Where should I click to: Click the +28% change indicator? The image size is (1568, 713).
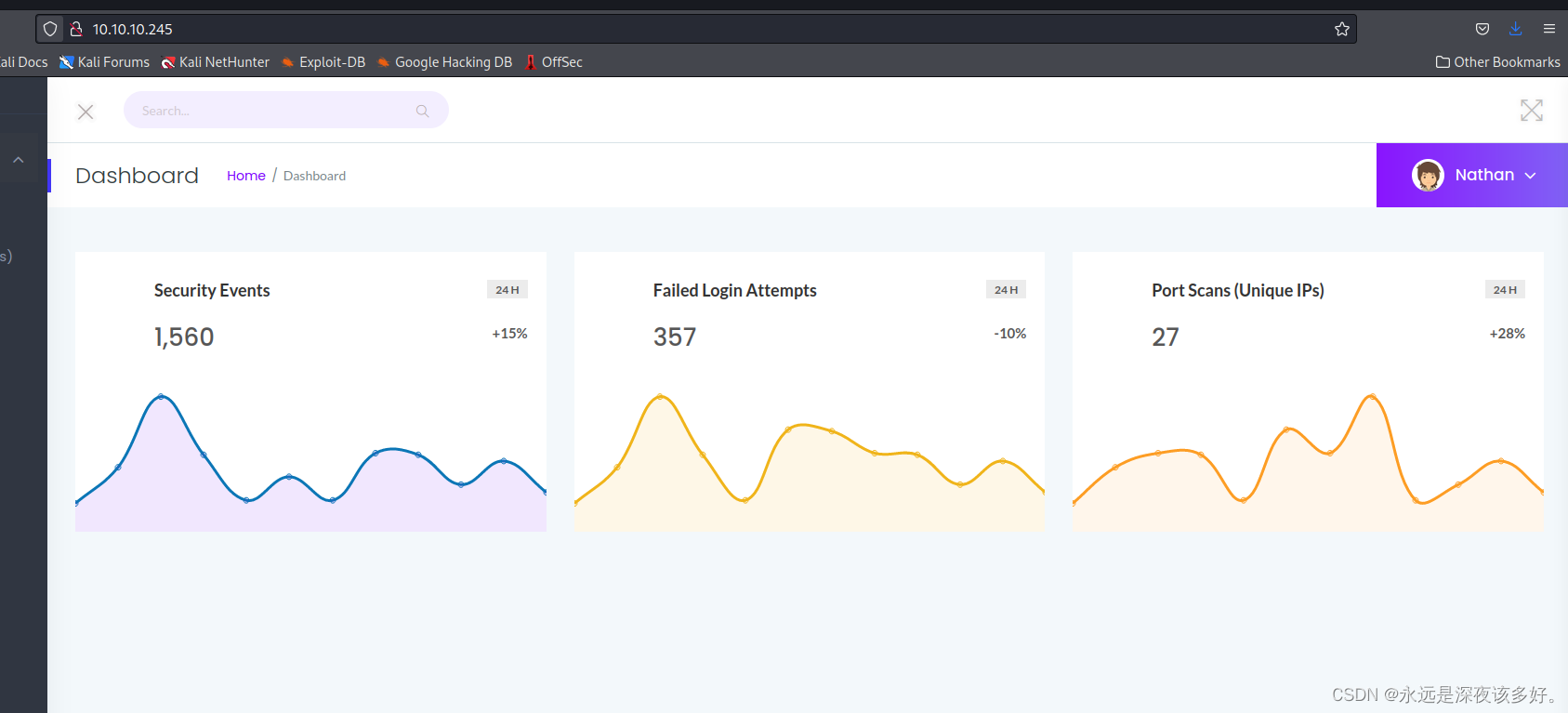[1508, 334]
